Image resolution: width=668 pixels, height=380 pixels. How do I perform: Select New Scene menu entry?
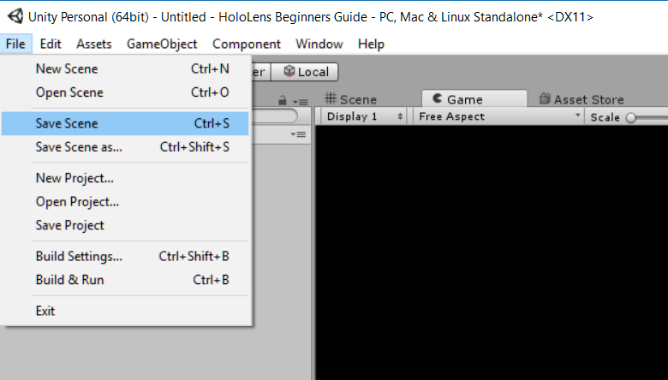point(132,69)
